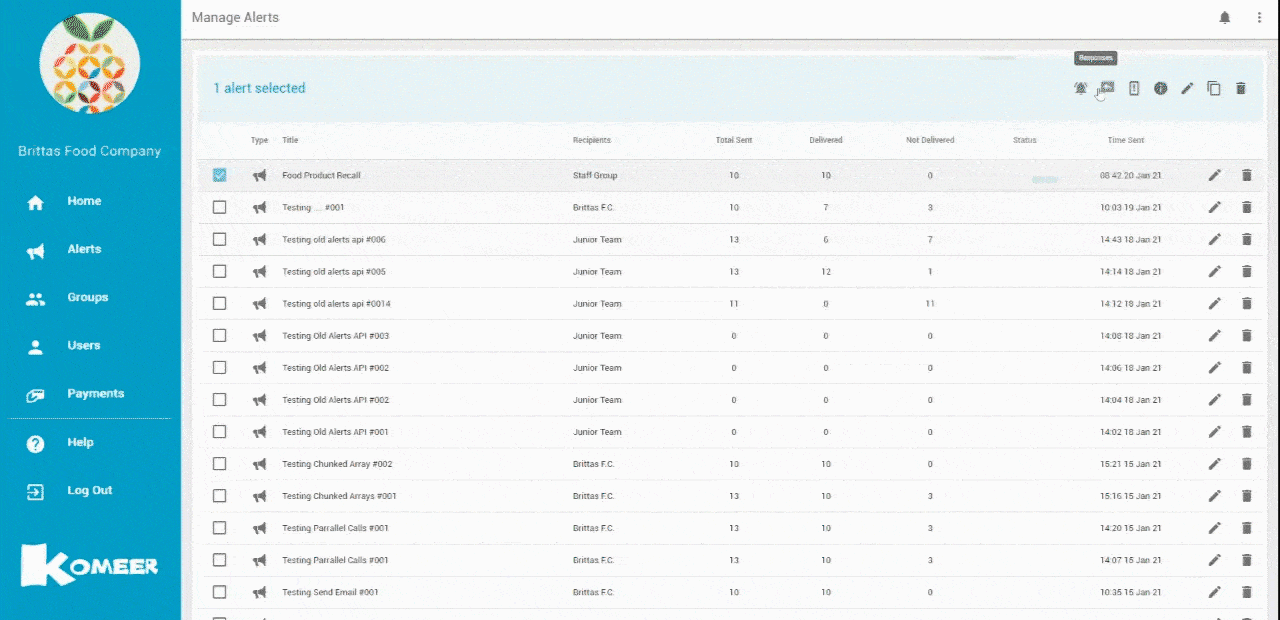Click the Status column header
This screenshot has height=620, width=1280.
pos(1025,140)
